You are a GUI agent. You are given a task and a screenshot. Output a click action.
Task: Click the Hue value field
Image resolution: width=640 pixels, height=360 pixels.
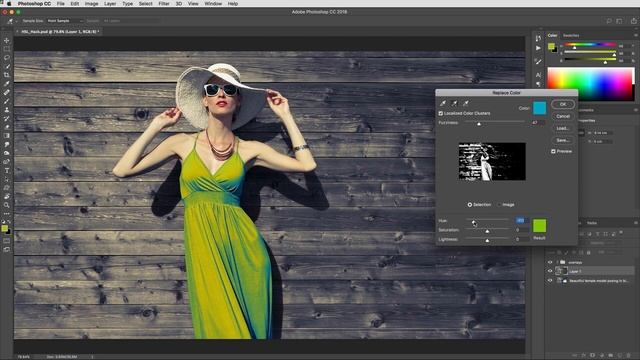(521, 220)
